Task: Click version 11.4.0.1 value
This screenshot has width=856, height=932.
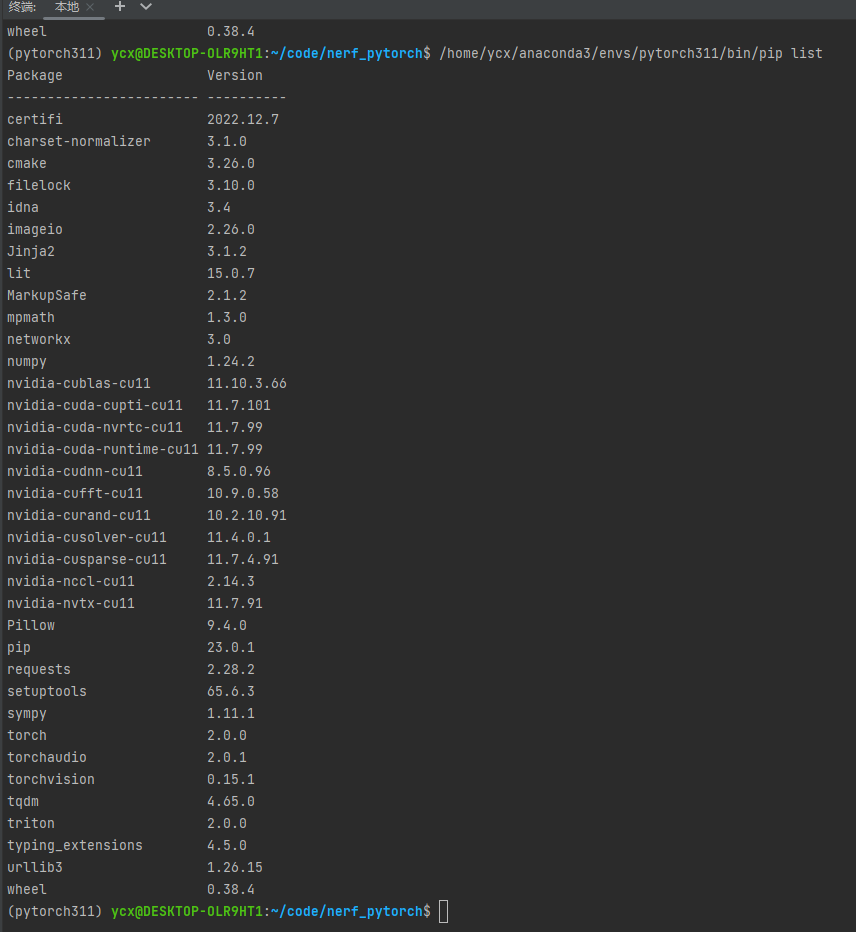Action: point(238,537)
